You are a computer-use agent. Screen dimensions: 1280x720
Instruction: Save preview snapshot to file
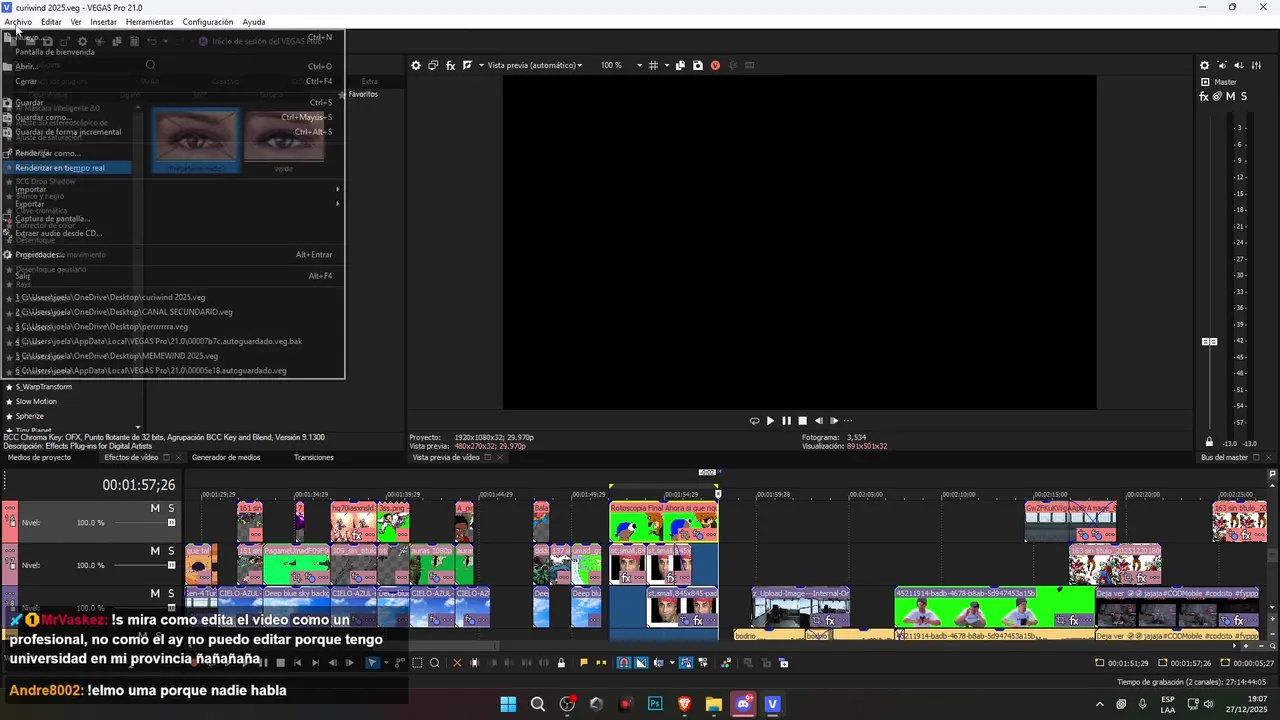point(697,65)
